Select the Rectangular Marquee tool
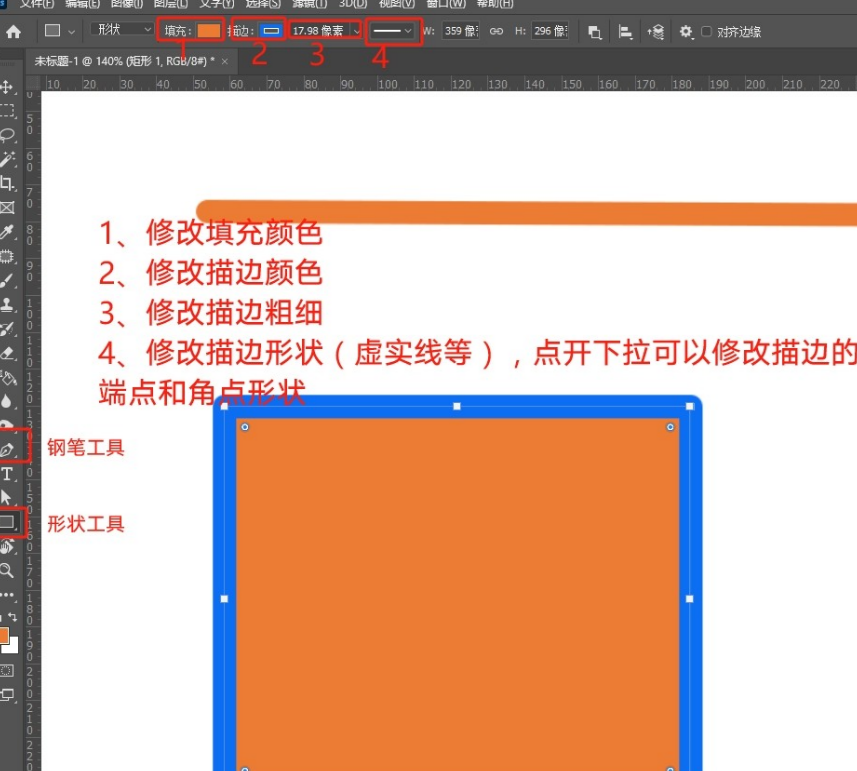Image resolution: width=857 pixels, height=771 pixels. point(7,111)
